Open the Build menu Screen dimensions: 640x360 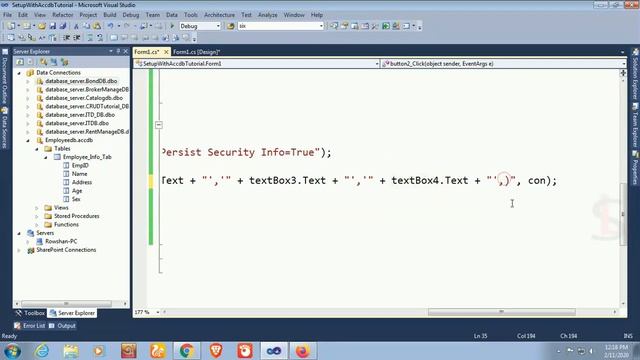[x=109, y=15]
